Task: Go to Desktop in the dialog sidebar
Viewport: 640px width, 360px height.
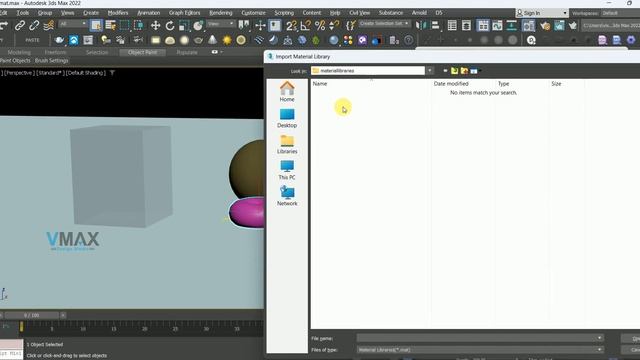Action: point(287,118)
